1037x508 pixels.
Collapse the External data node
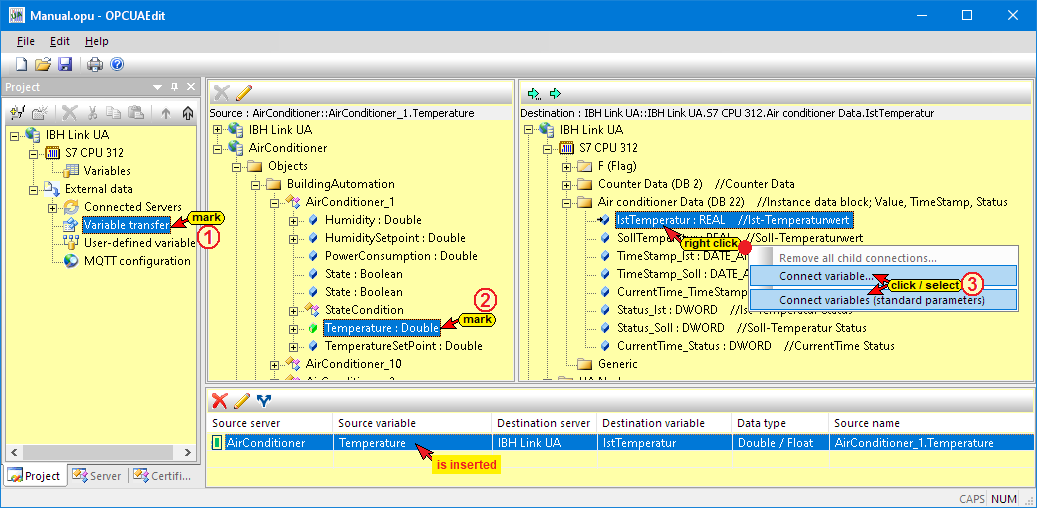(x=33, y=189)
